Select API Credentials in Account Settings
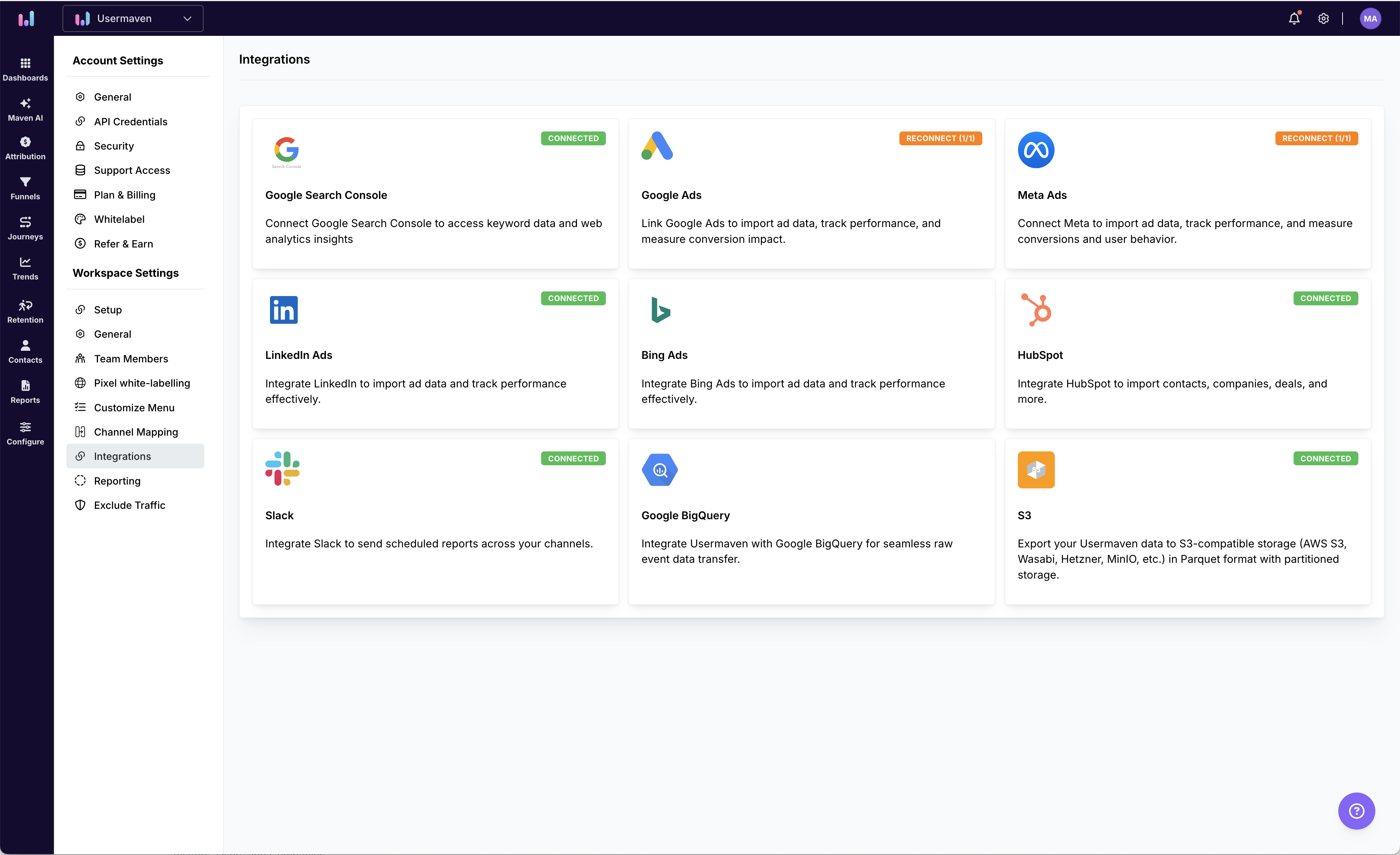The height and width of the screenshot is (855, 1400). point(131,121)
